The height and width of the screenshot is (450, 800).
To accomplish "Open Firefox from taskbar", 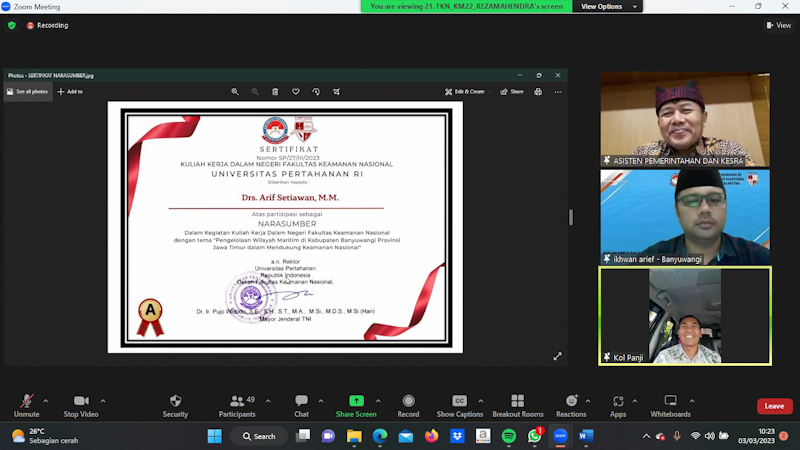I will click(x=432, y=436).
